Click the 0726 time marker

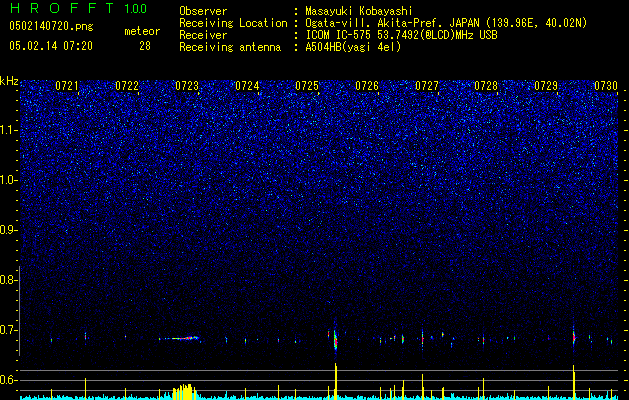coord(367,86)
